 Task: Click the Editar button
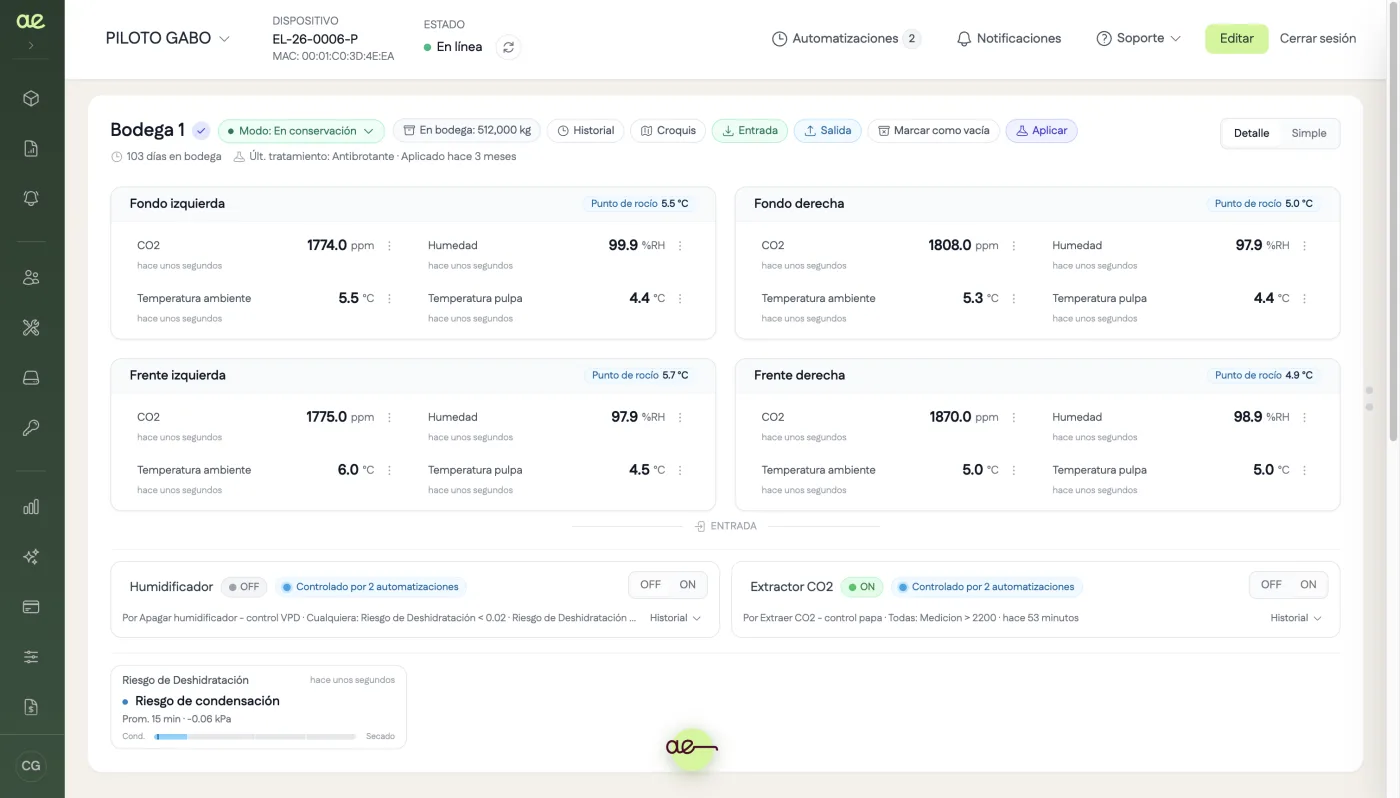(1236, 38)
